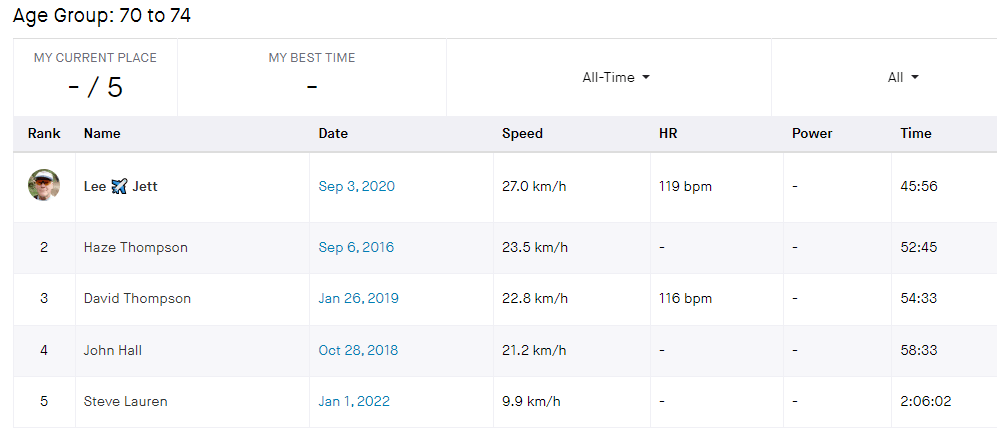Click the Power column header
The width and height of the screenshot is (997, 433).
(x=812, y=134)
